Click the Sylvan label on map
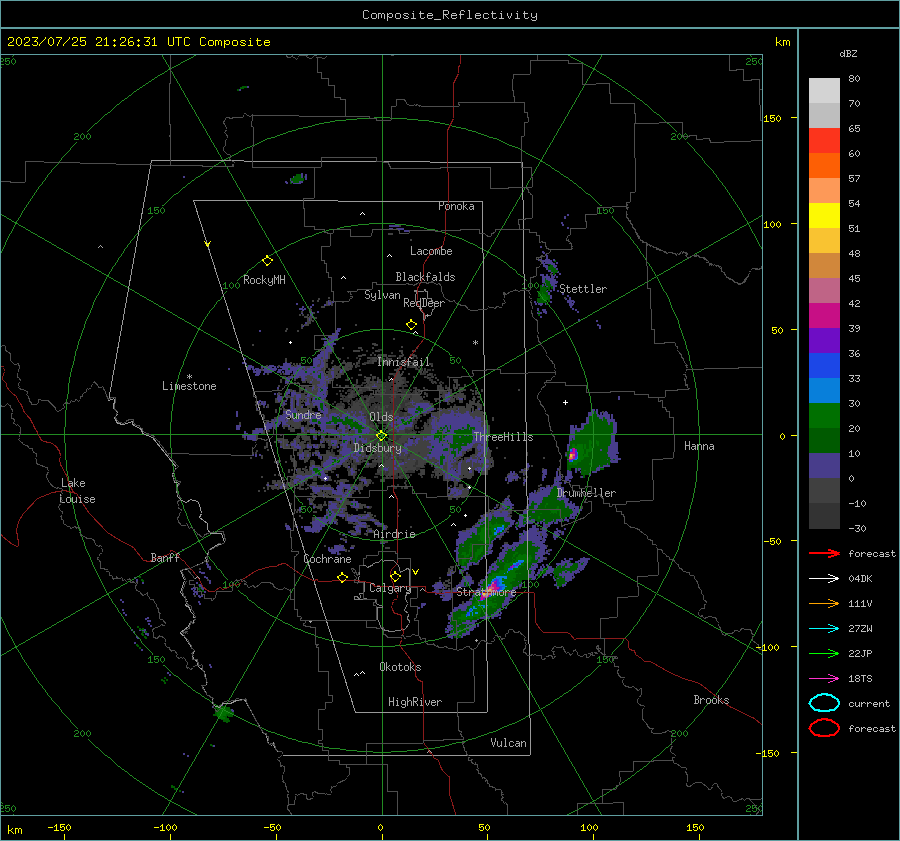 click(382, 295)
